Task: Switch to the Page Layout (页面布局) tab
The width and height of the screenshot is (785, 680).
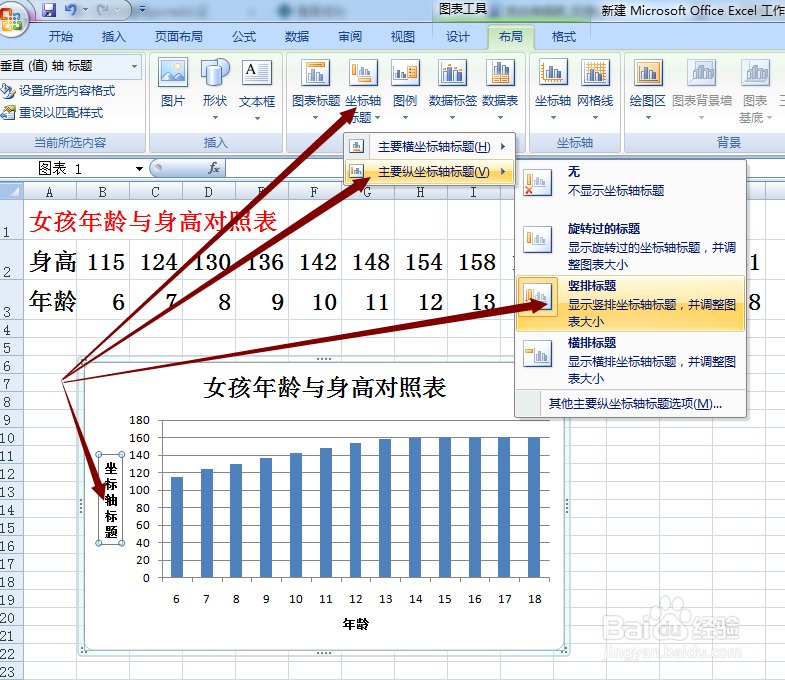Action: click(178, 37)
